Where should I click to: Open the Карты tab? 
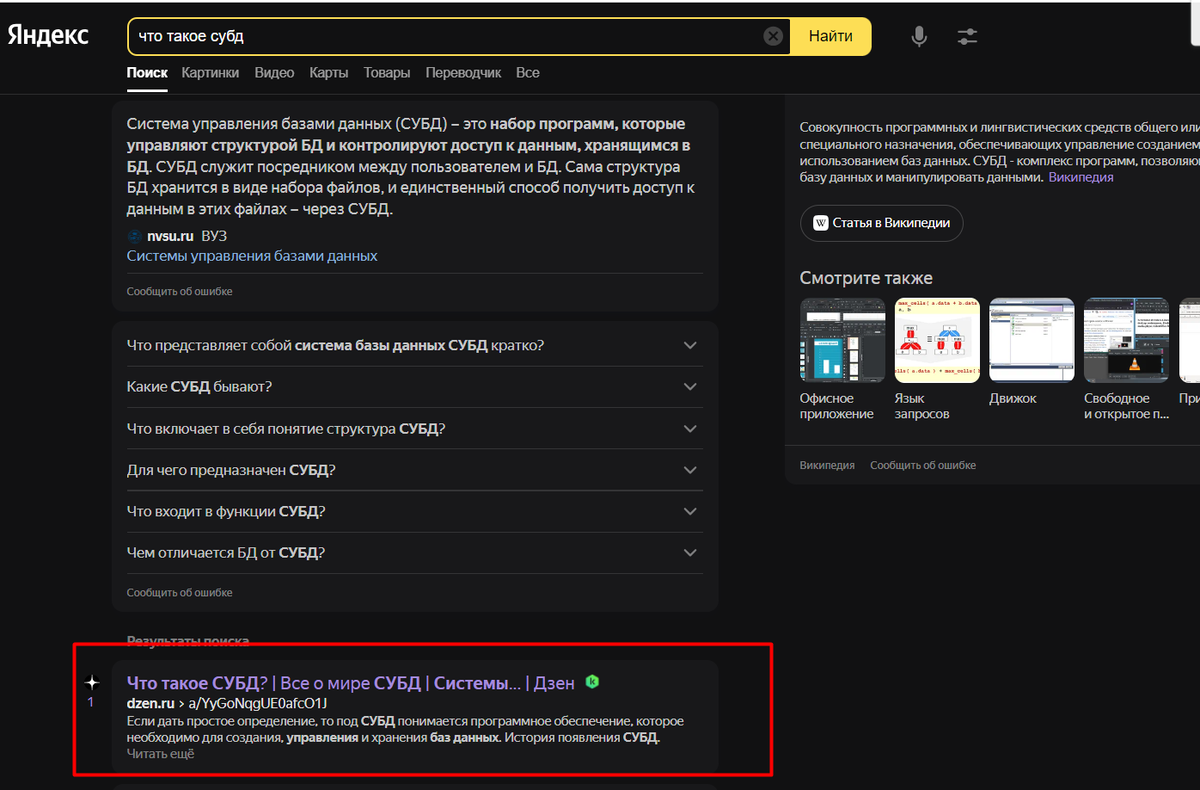coord(329,73)
